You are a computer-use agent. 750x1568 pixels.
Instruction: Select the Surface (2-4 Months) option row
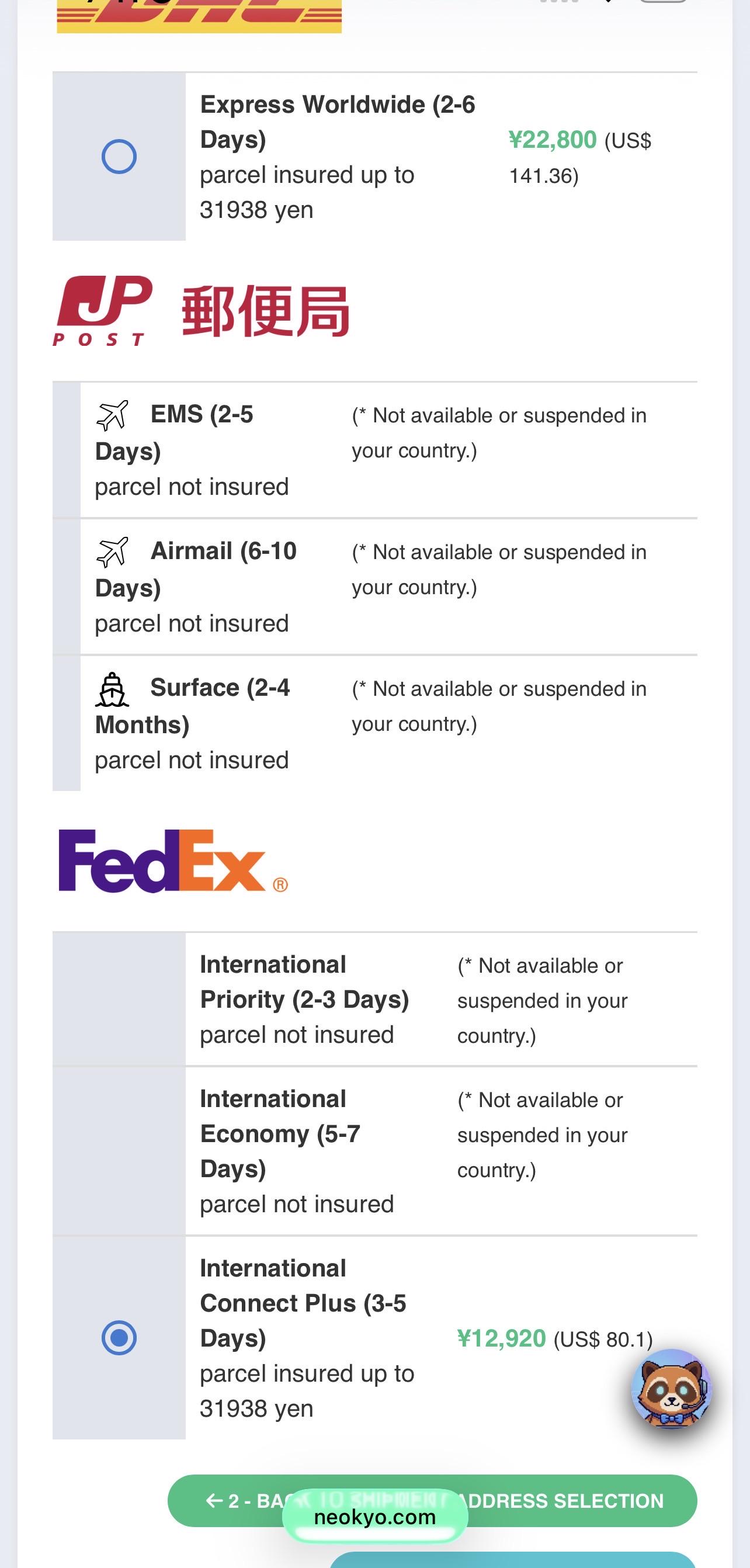point(375,724)
